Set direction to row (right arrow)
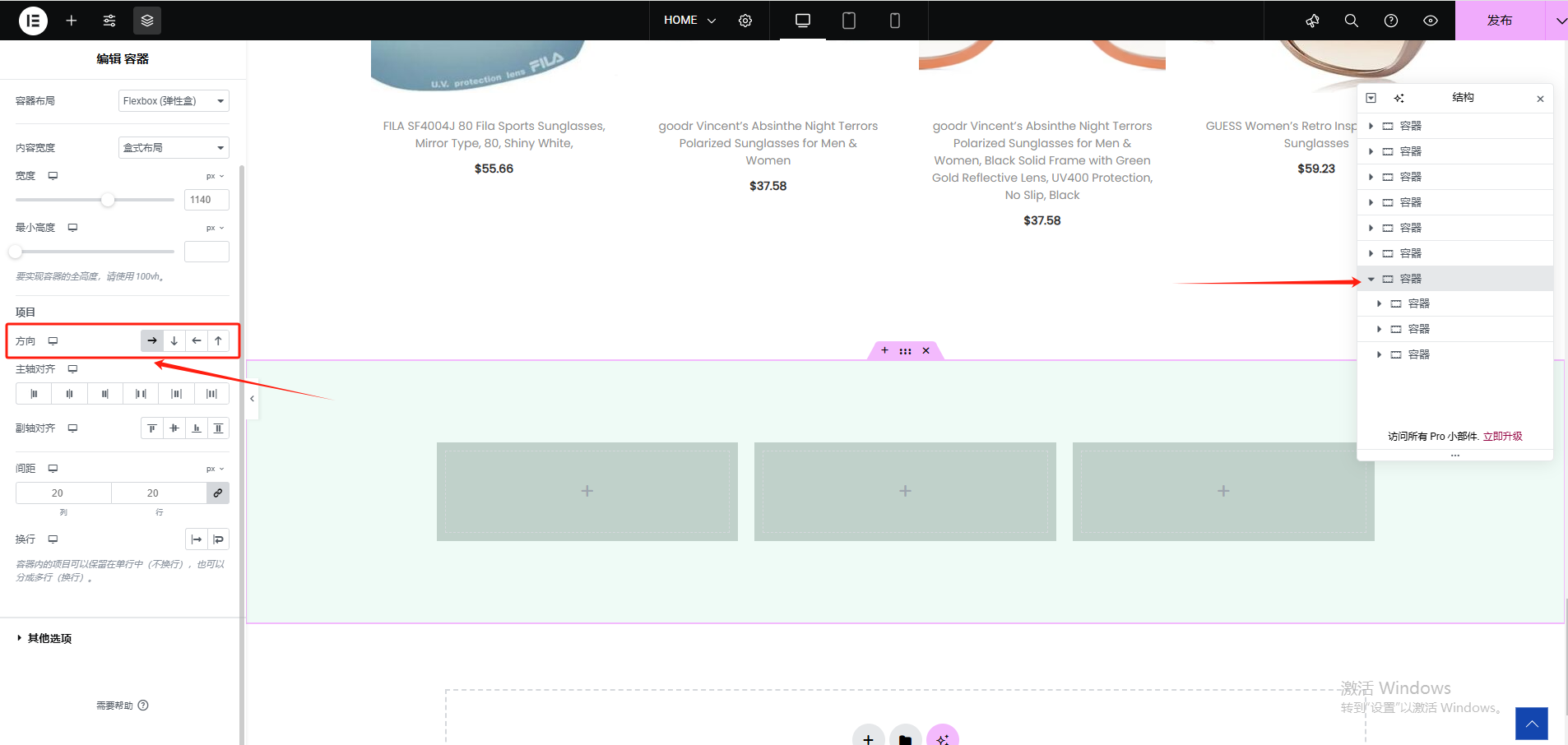The height and width of the screenshot is (745, 1568). 152,340
